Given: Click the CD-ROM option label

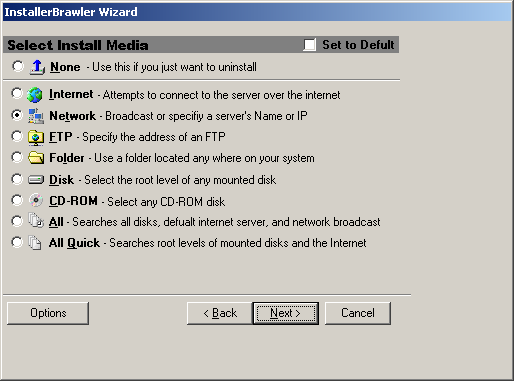Looking at the screenshot, I should point(73,201).
